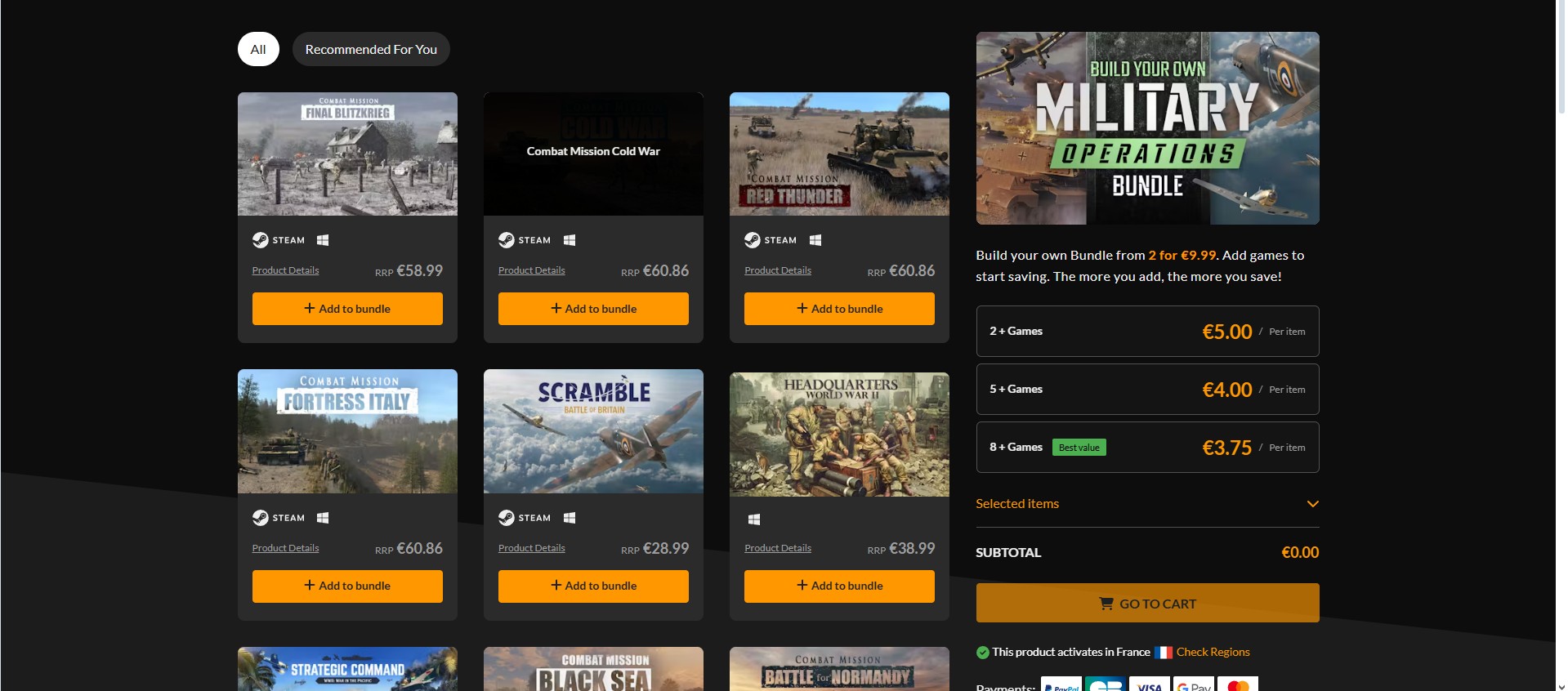Switch to Recommended For You tab

pos(371,49)
